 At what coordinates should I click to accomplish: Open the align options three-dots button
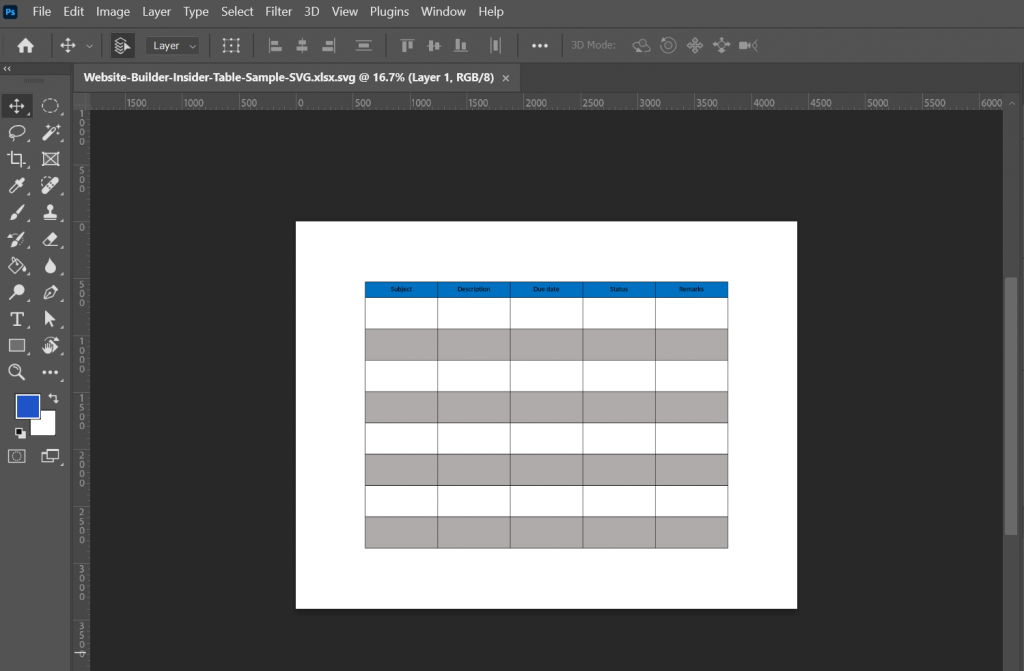540,45
